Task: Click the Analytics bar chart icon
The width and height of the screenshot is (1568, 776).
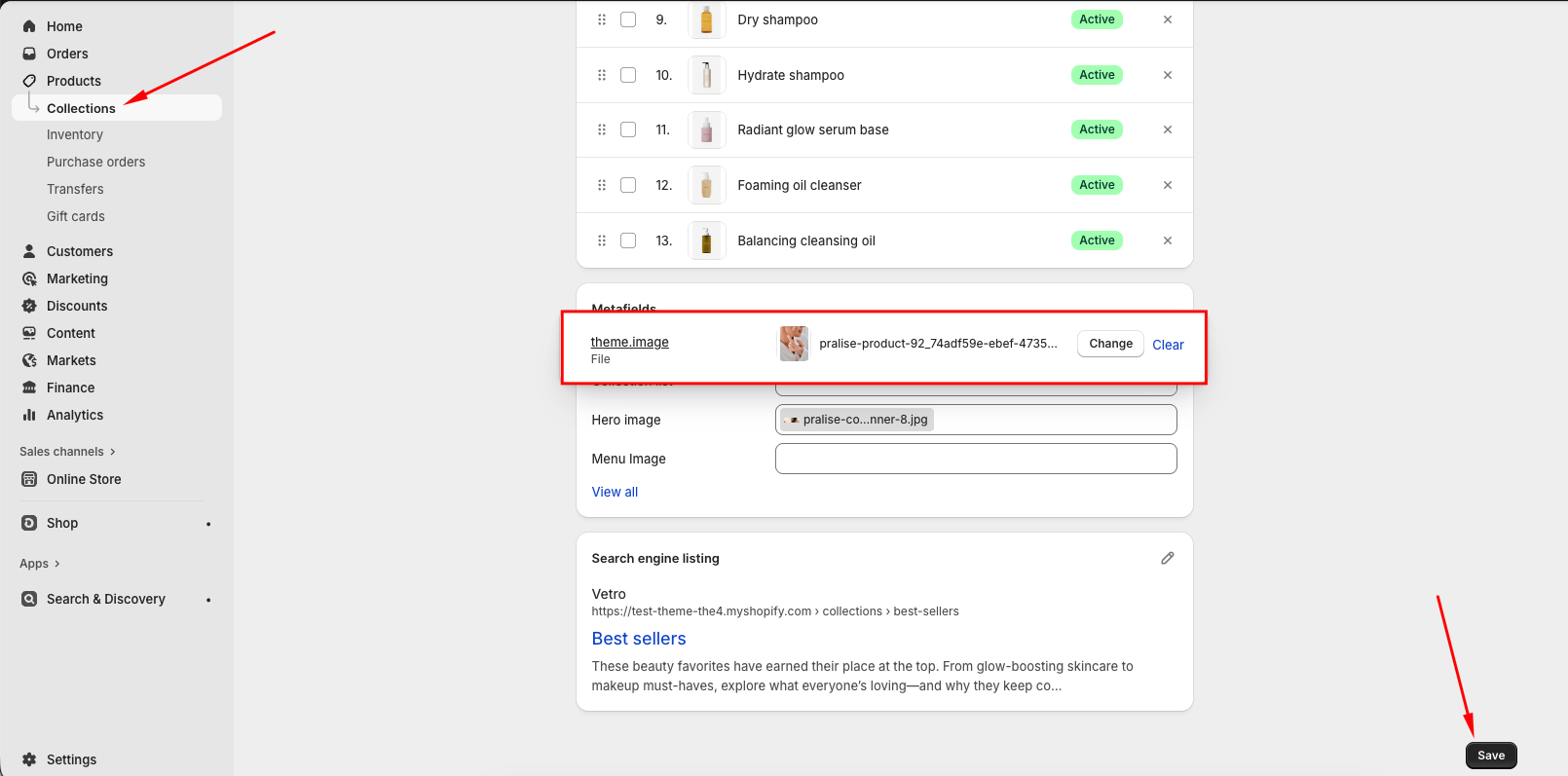Action: (29, 415)
